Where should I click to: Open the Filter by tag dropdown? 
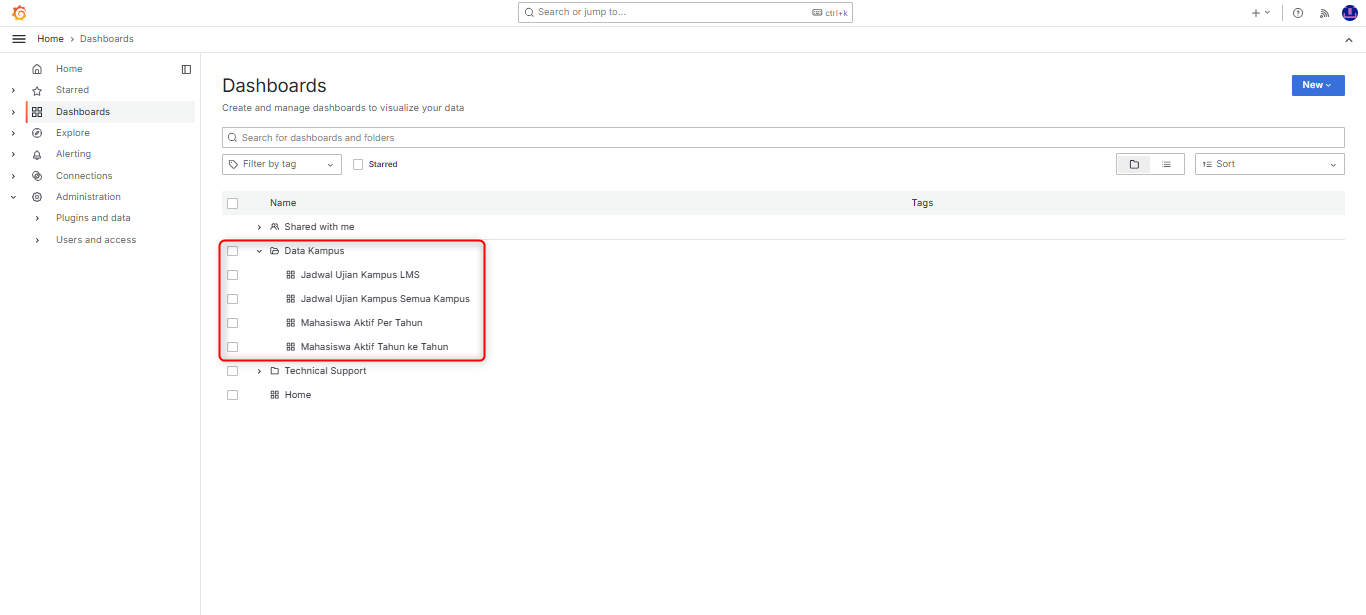click(281, 164)
